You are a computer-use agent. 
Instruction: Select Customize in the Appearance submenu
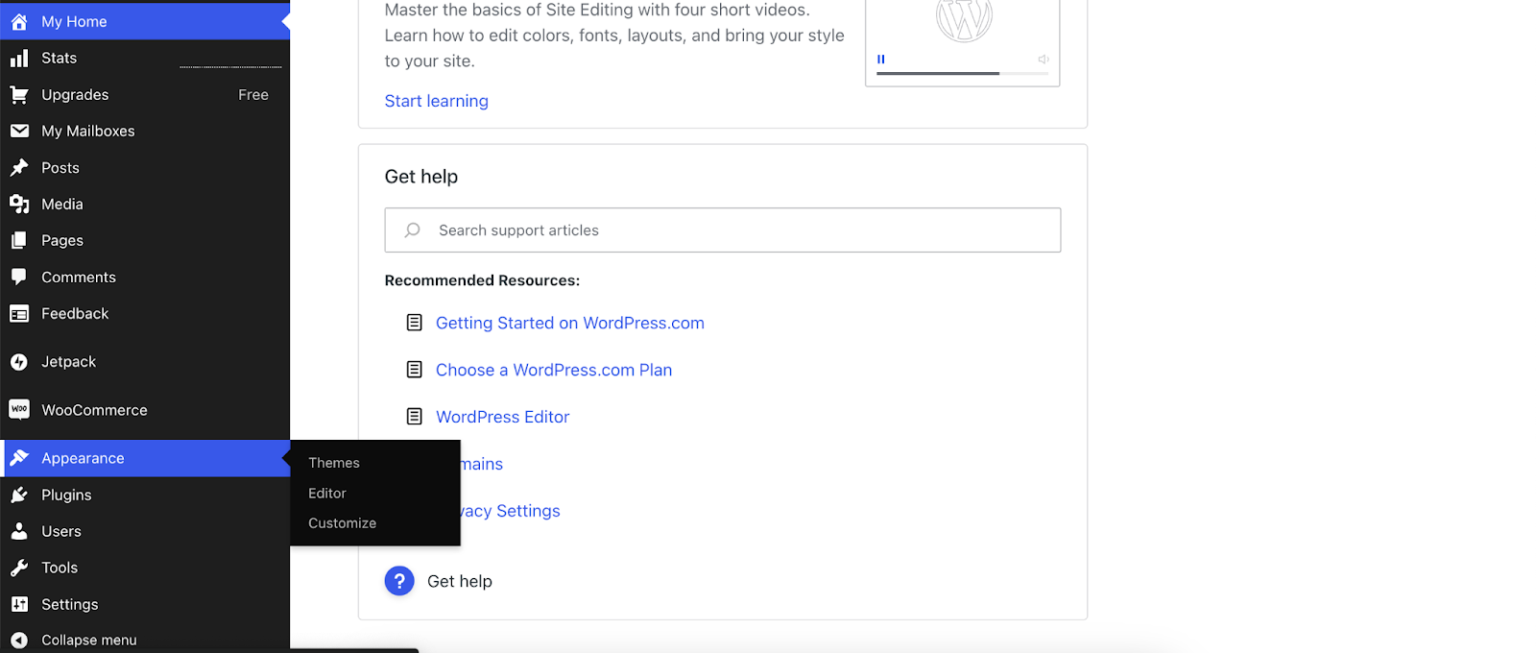(342, 522)
